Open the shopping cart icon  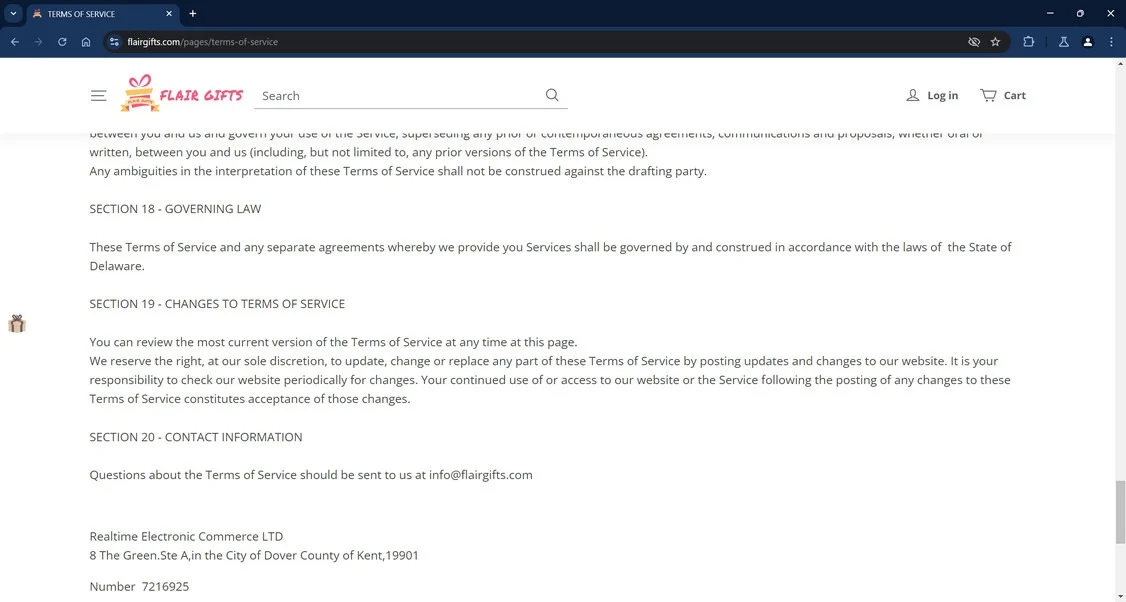pyautogui.click(x=988, y=95)
